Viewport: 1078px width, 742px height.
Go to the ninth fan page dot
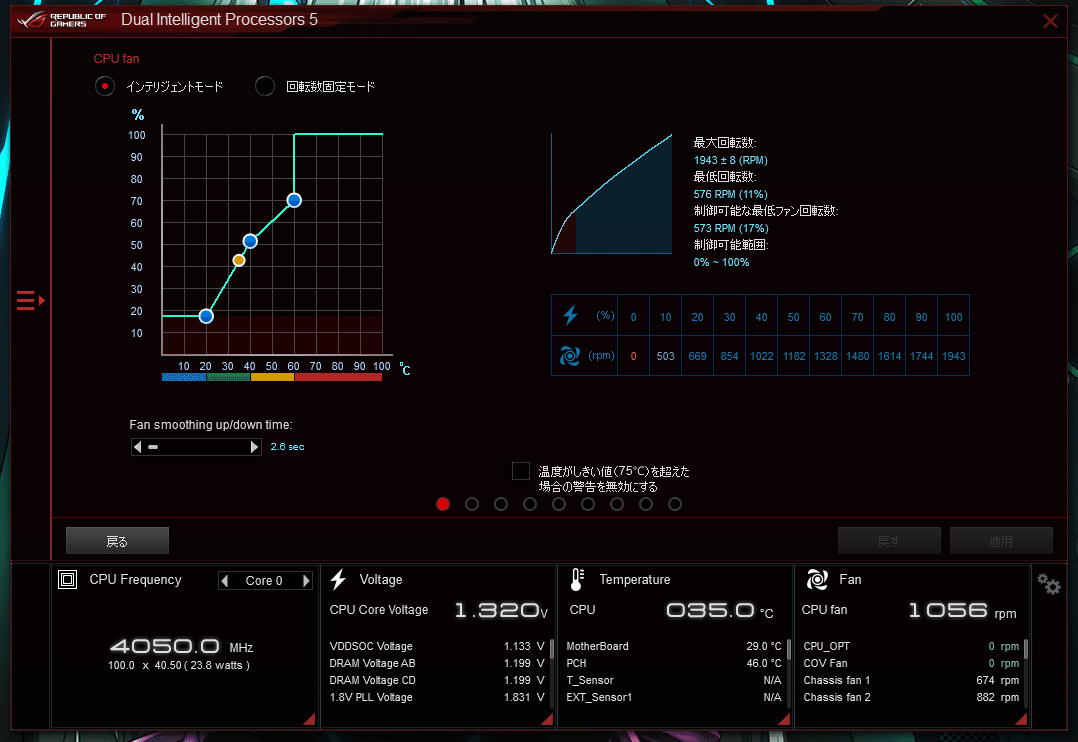(x=675, y=504)
